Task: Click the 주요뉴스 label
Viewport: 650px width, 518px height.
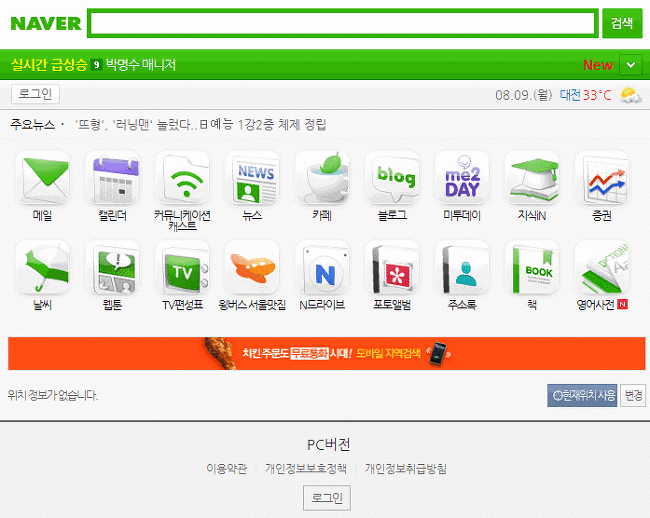Action: tap(32, 124)
